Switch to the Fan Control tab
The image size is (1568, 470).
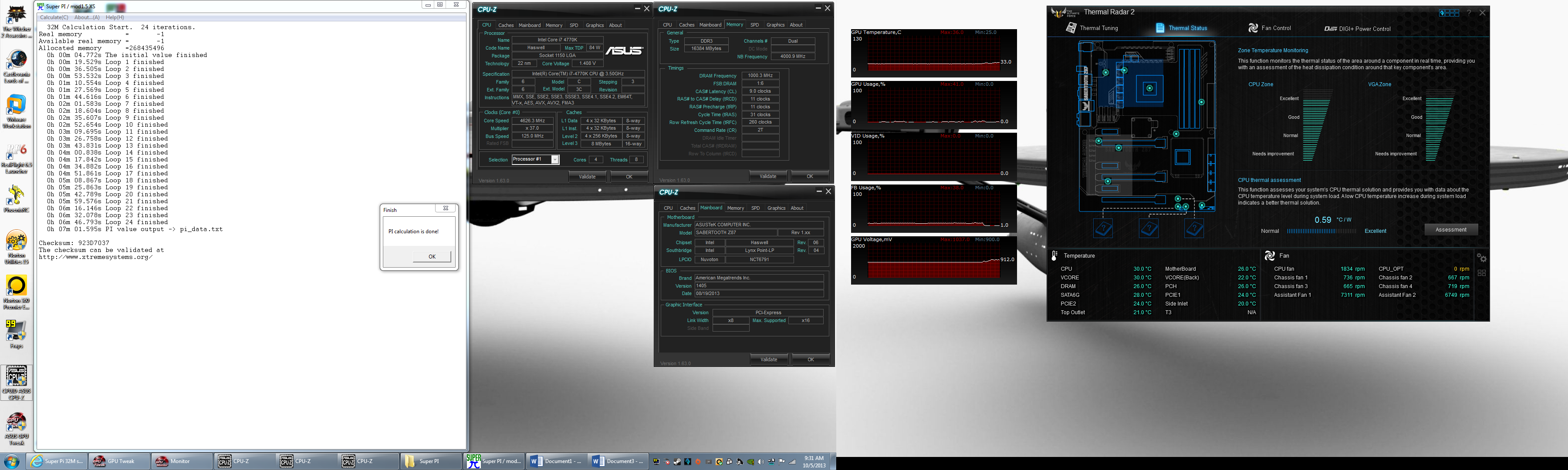(1269, 28)
